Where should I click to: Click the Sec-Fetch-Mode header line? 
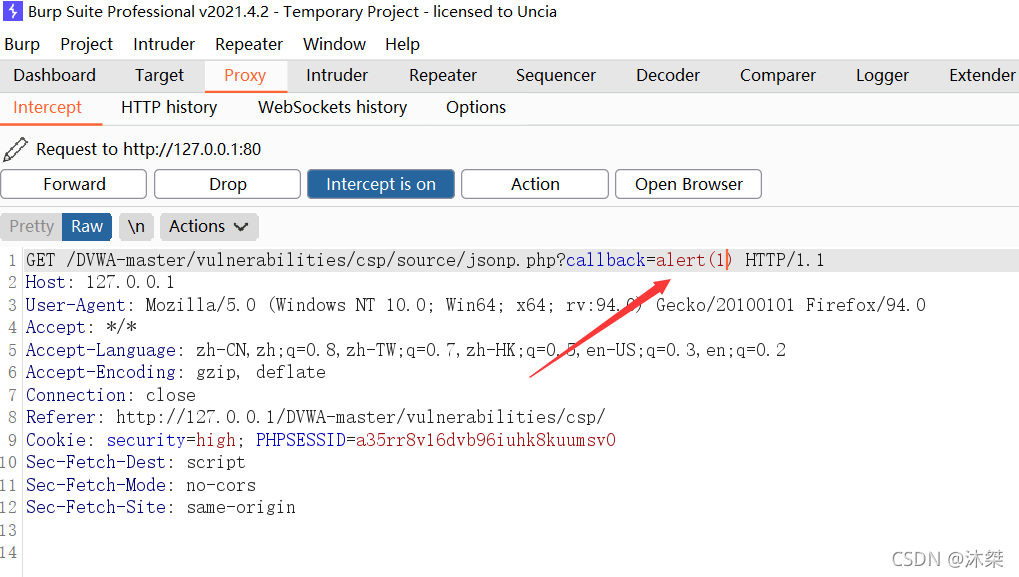click(x=141, y=485)
